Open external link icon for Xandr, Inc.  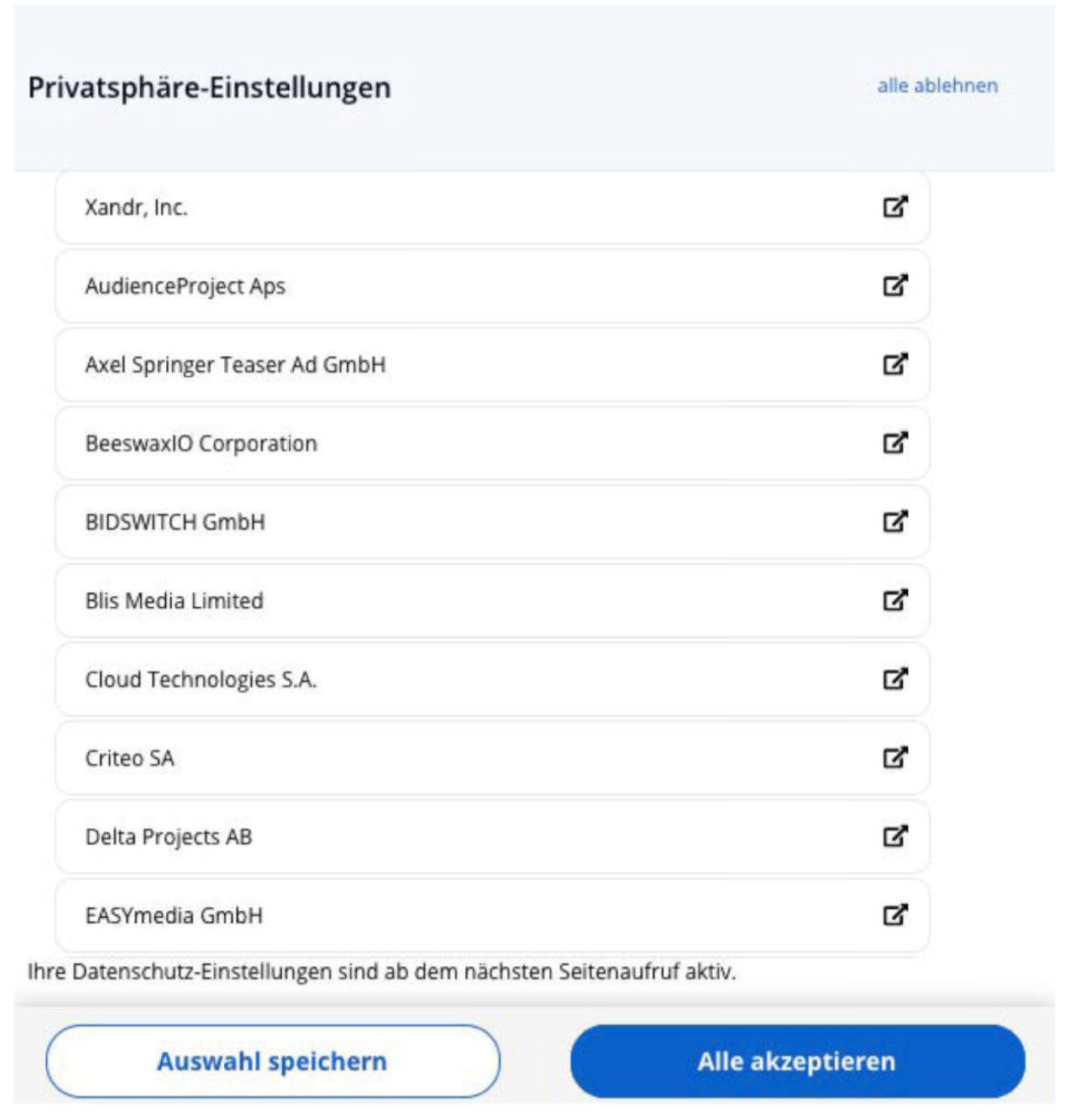click(x=895, y=206)
